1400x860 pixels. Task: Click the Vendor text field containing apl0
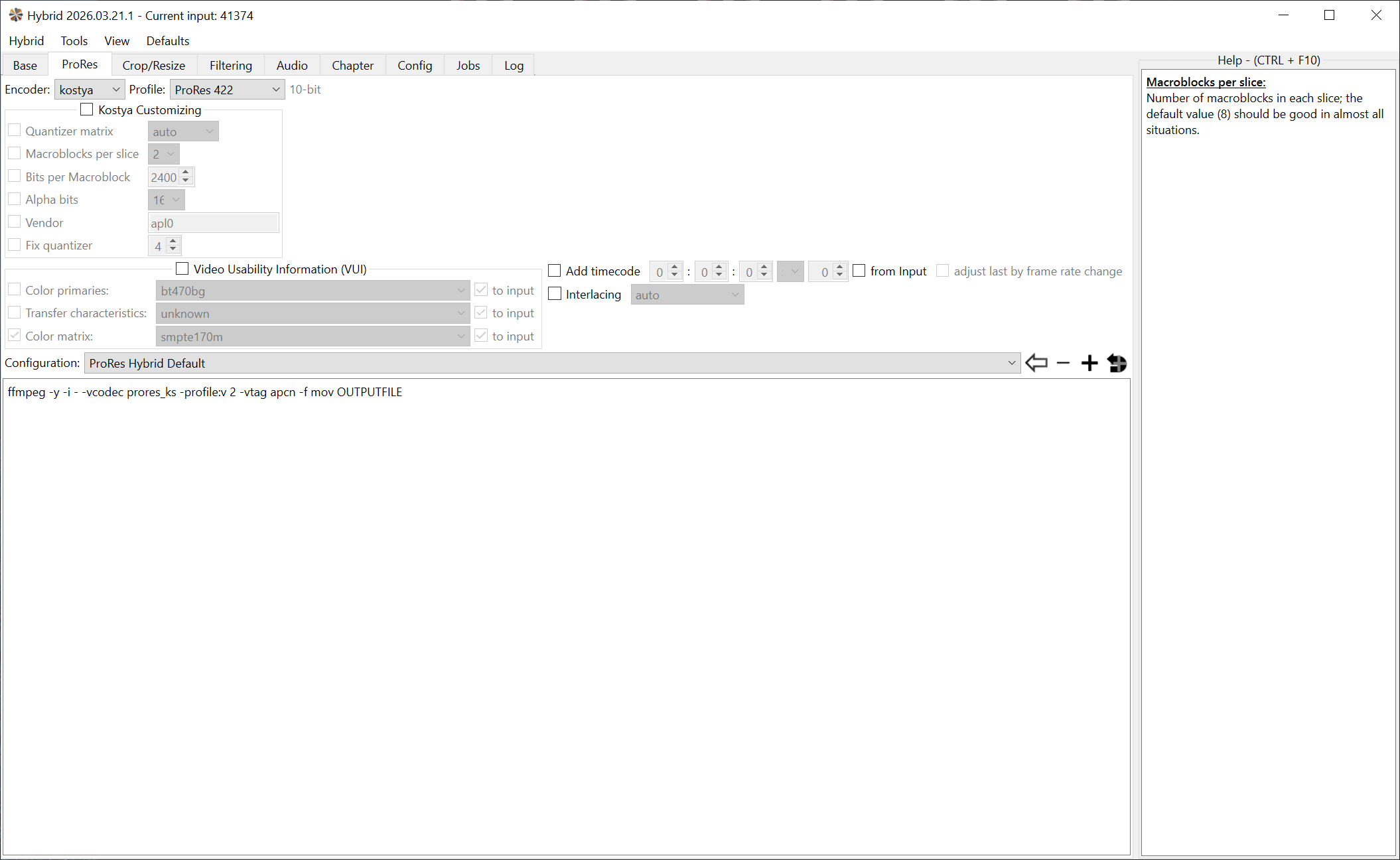pos(213,223)
